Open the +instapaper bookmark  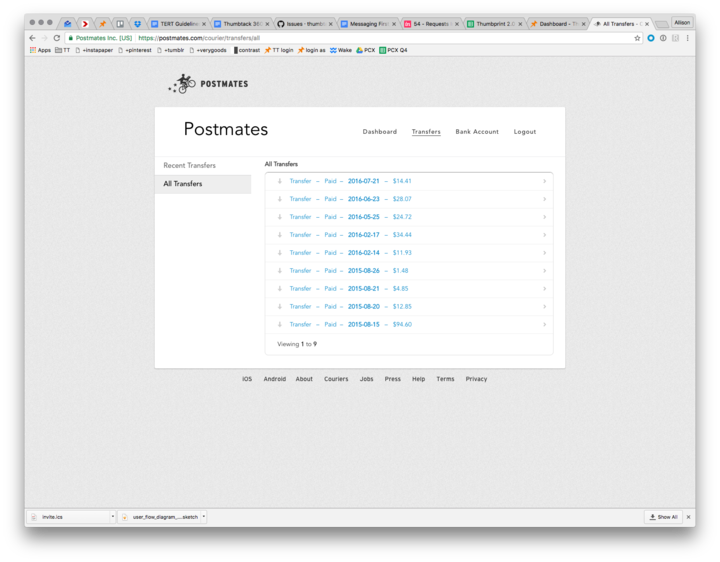pyautogui.click(x=94, y=50)
